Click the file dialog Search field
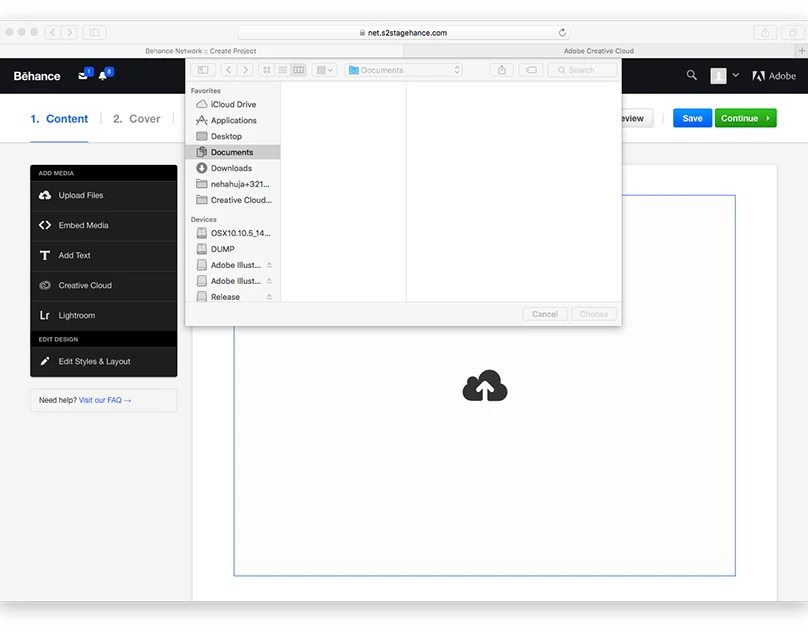Screen dimensions: 808x632 pos(582,70)
